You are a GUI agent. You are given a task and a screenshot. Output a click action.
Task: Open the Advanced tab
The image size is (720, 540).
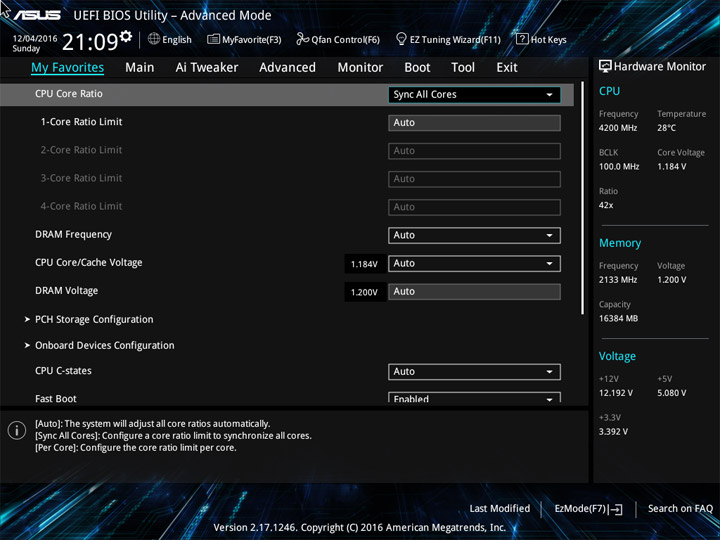287,68
